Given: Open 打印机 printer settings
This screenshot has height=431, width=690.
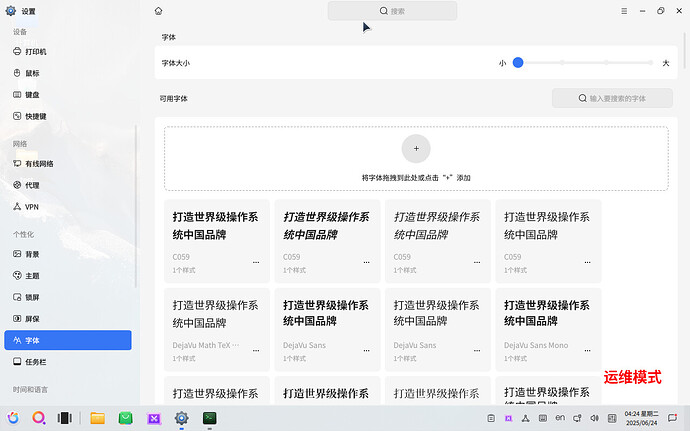Looking at the screenshot, I should point(68,52).
